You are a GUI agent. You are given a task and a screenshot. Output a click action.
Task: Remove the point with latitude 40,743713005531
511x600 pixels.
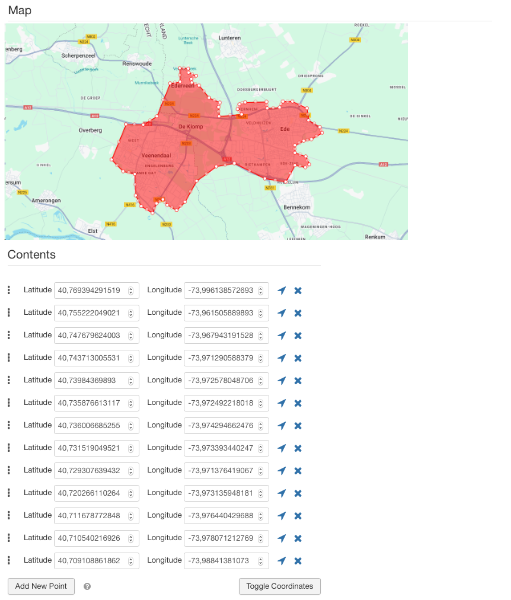tap(298, 358)
